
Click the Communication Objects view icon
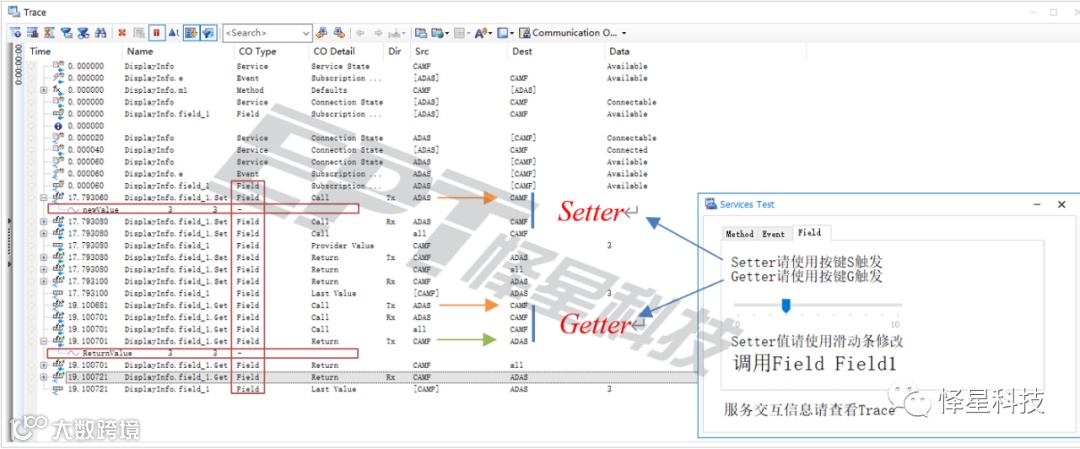[525, 32]
